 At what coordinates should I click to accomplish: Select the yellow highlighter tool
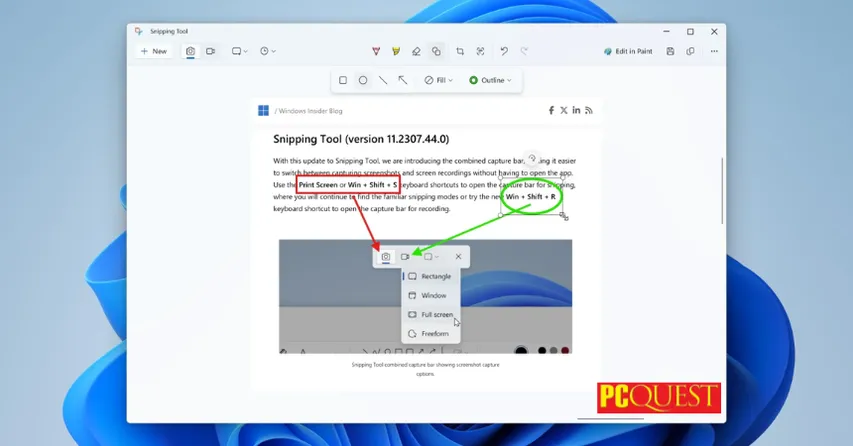pyautogui.click(x=396, y=51)
